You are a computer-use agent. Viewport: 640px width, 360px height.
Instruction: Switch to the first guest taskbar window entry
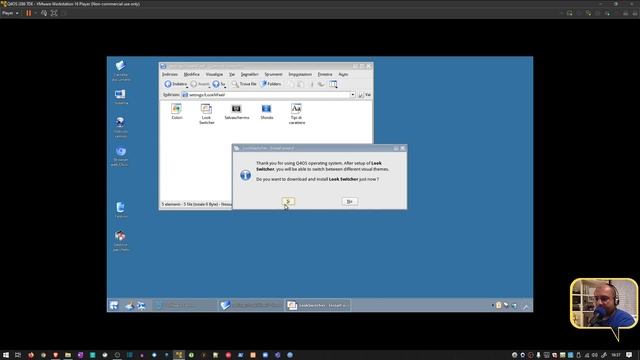point(185,305)
